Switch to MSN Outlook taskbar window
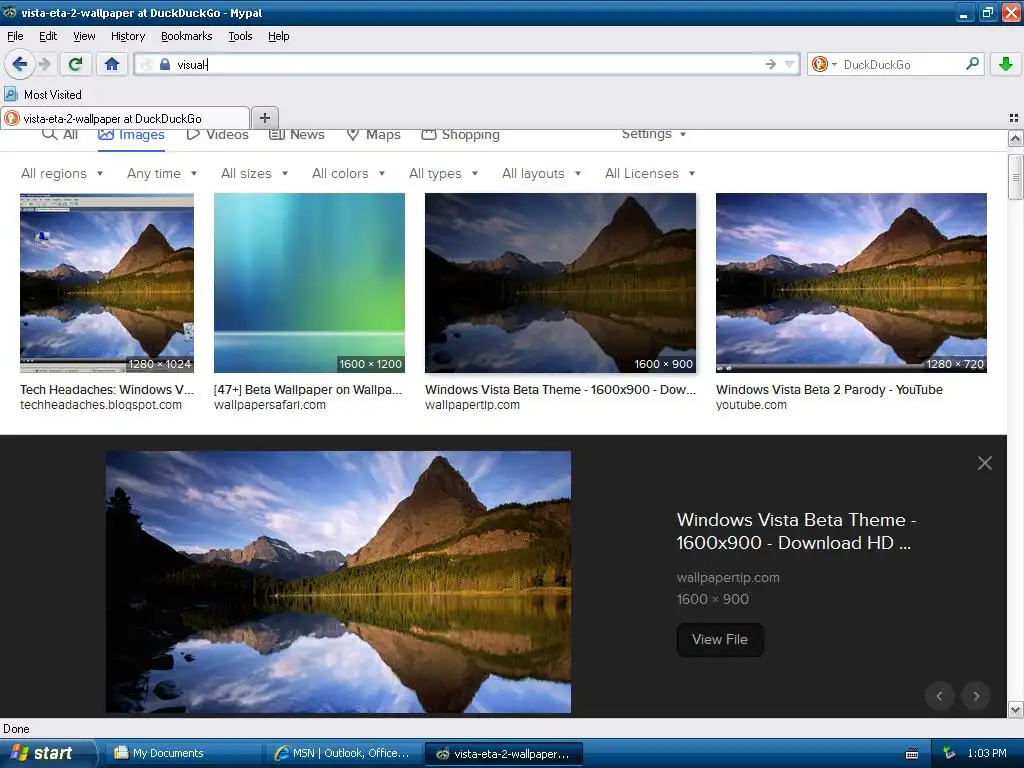 coord(344,753)
